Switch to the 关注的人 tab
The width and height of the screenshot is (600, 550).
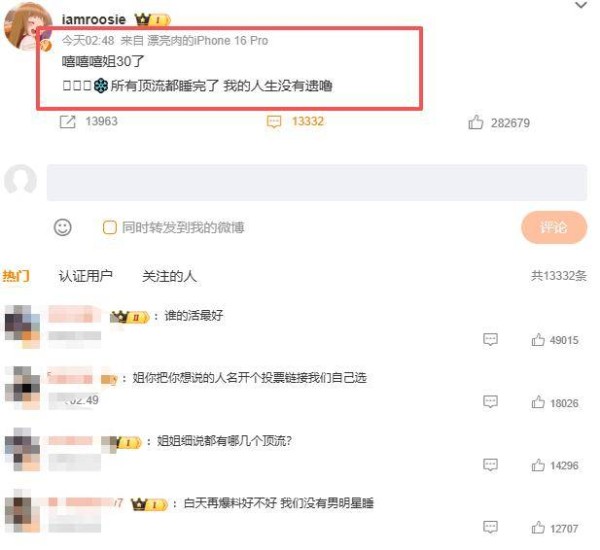(x=169, y=276)
